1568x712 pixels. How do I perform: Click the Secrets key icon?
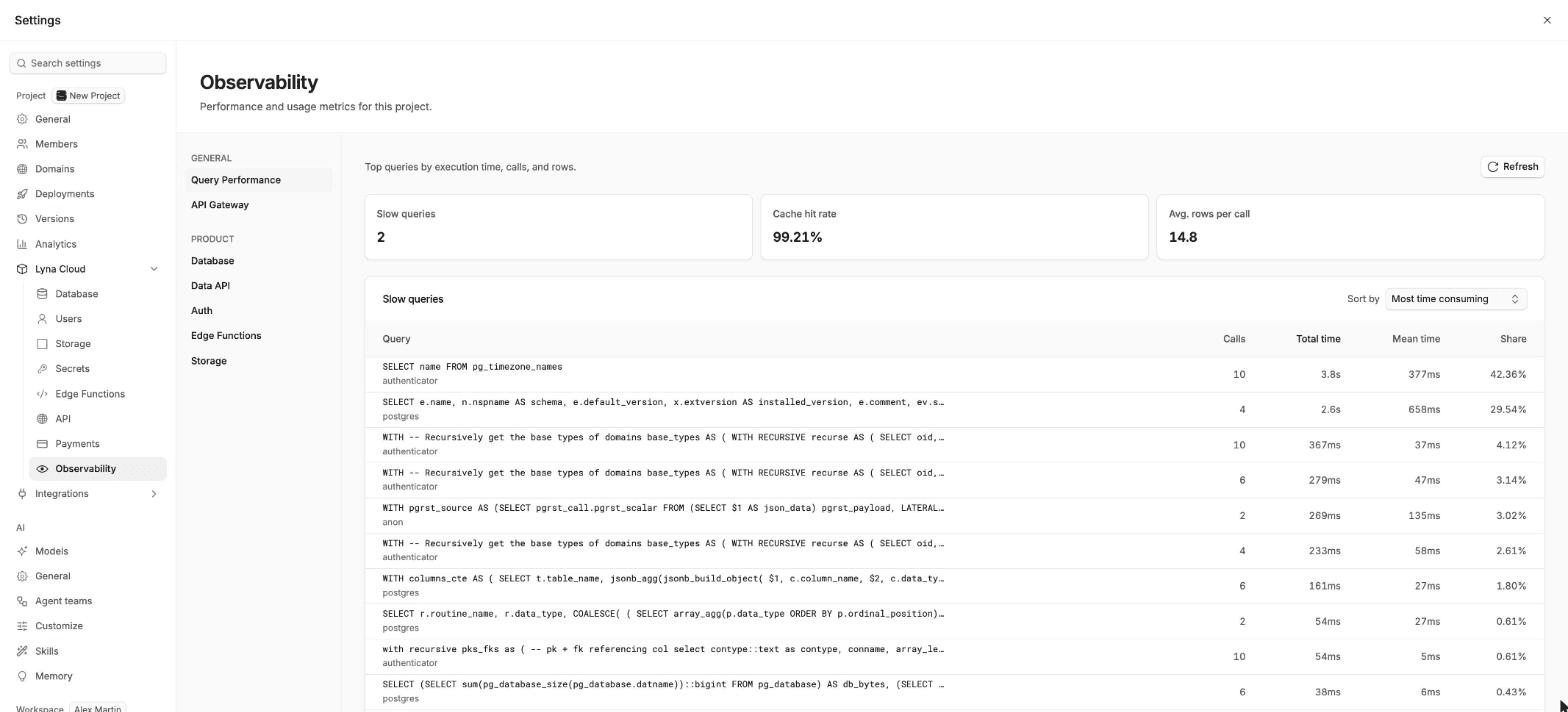pyautogui.click(x=42, y=369)
